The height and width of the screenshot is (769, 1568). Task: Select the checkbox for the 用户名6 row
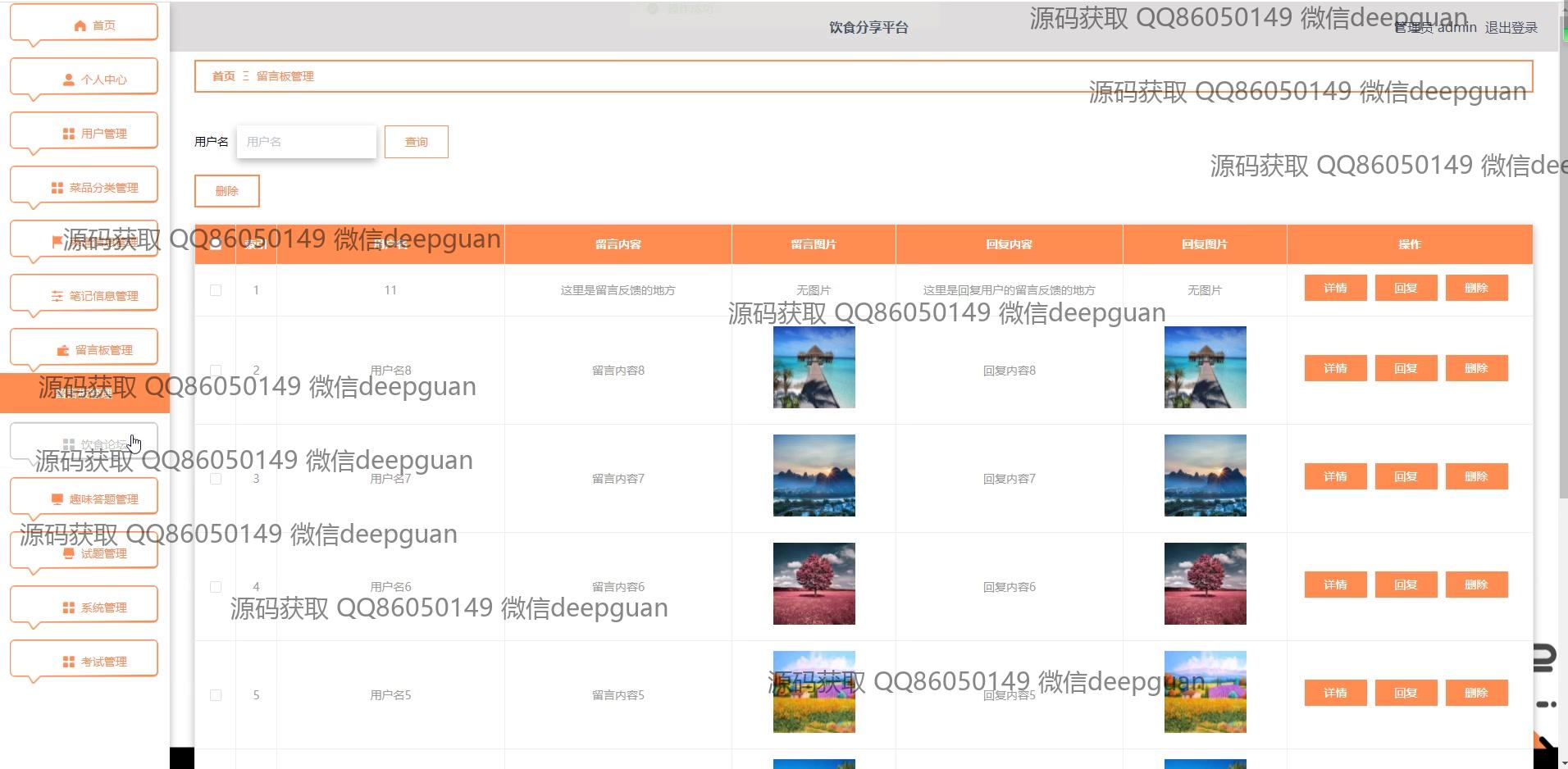[216, 587]
